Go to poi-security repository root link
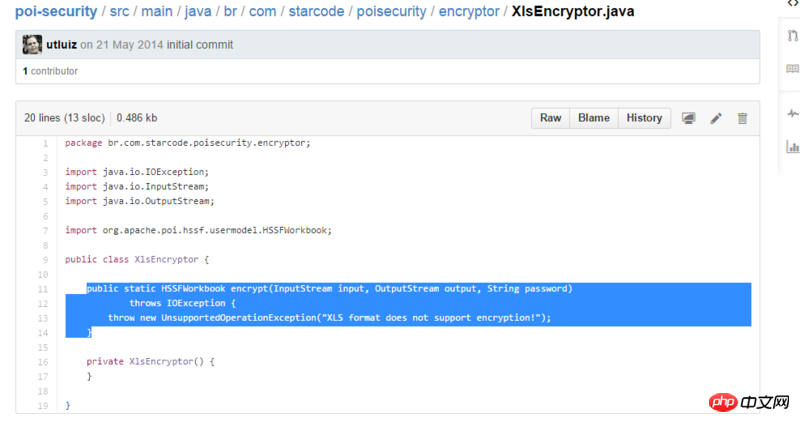The width and height of the screenshot is (800, 422). [56, 12]
